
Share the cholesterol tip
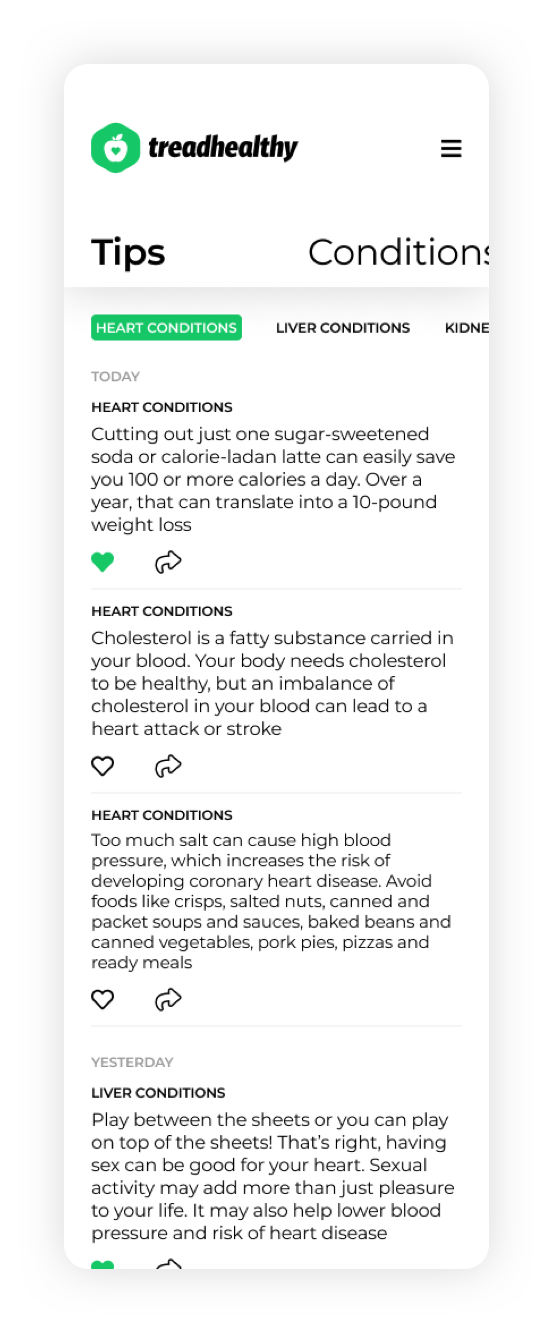coord(168,766)
